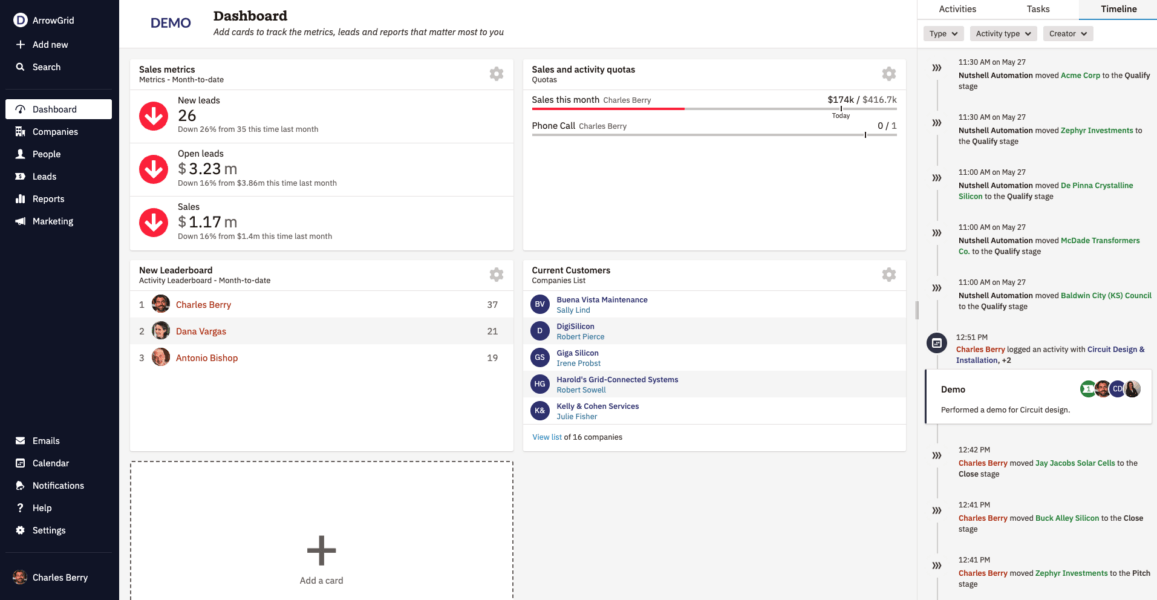Click the plus icon to add a card
This screenshot has width=1157, height=600.
[321, 550]
